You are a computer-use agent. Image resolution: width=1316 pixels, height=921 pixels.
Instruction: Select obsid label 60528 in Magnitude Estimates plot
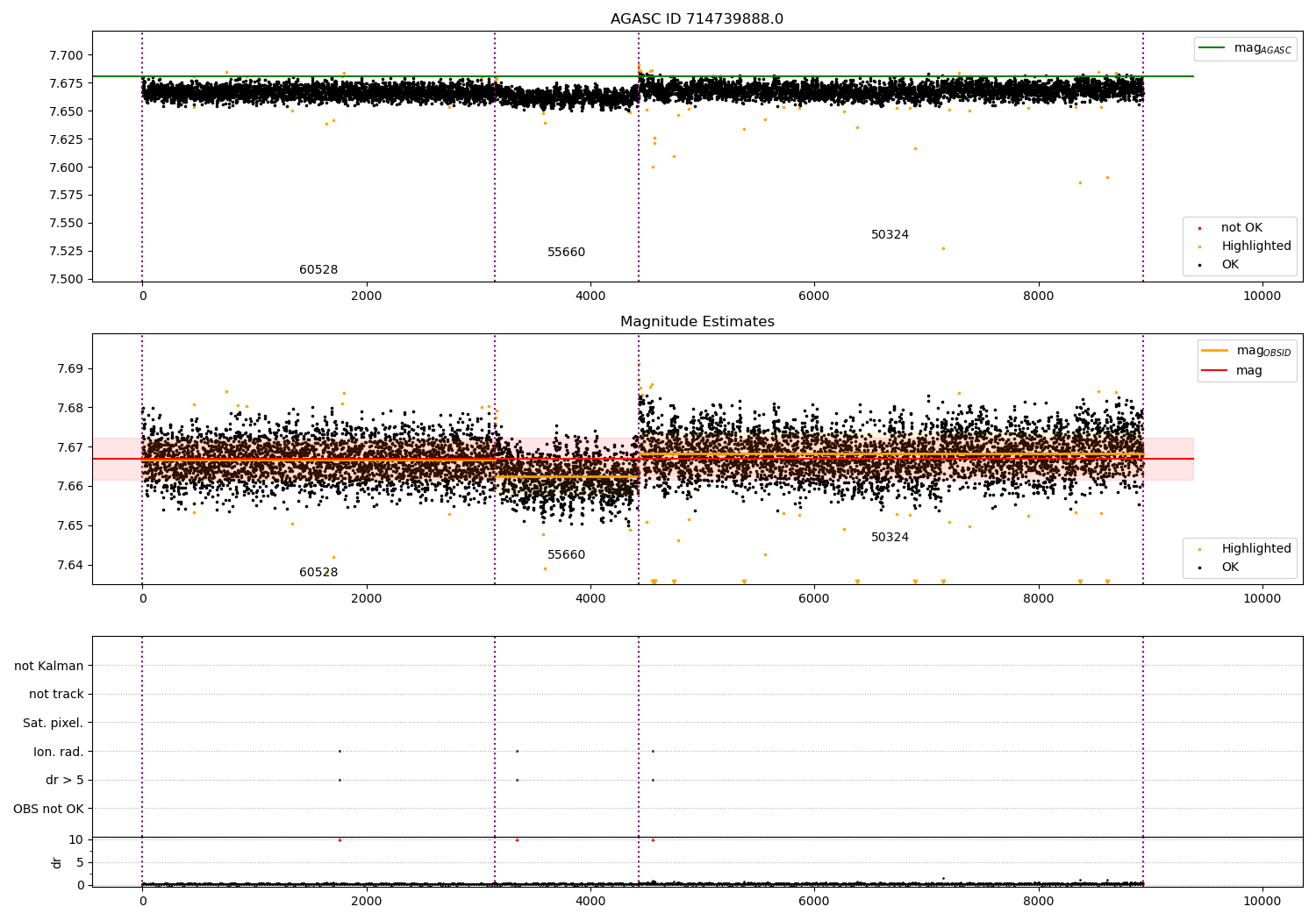point(318,573)
